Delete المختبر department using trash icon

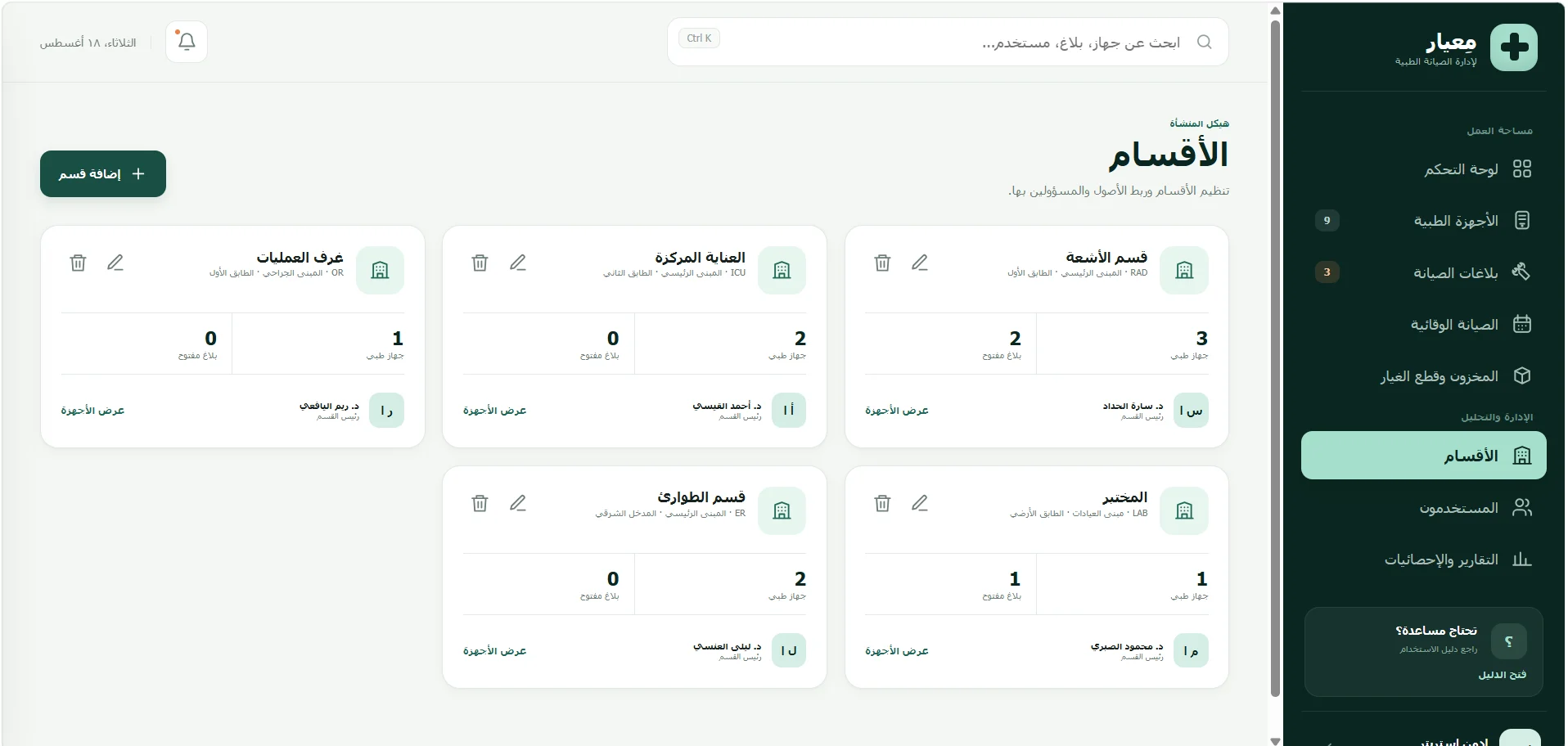click(882, 503)
